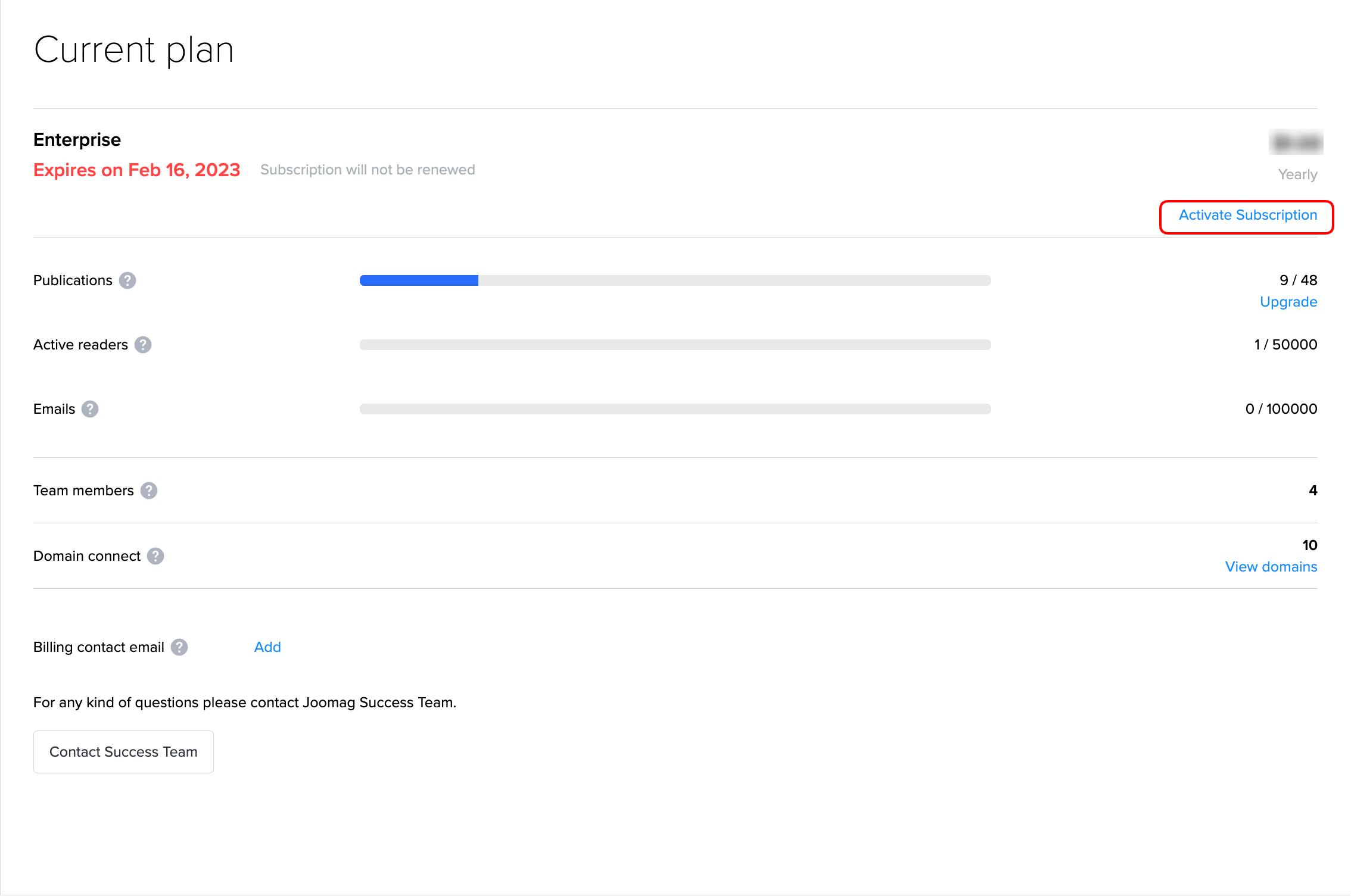Click the Domain connect help icon
The height and width of the screenshot is (896, 1351).
(155, 556)
